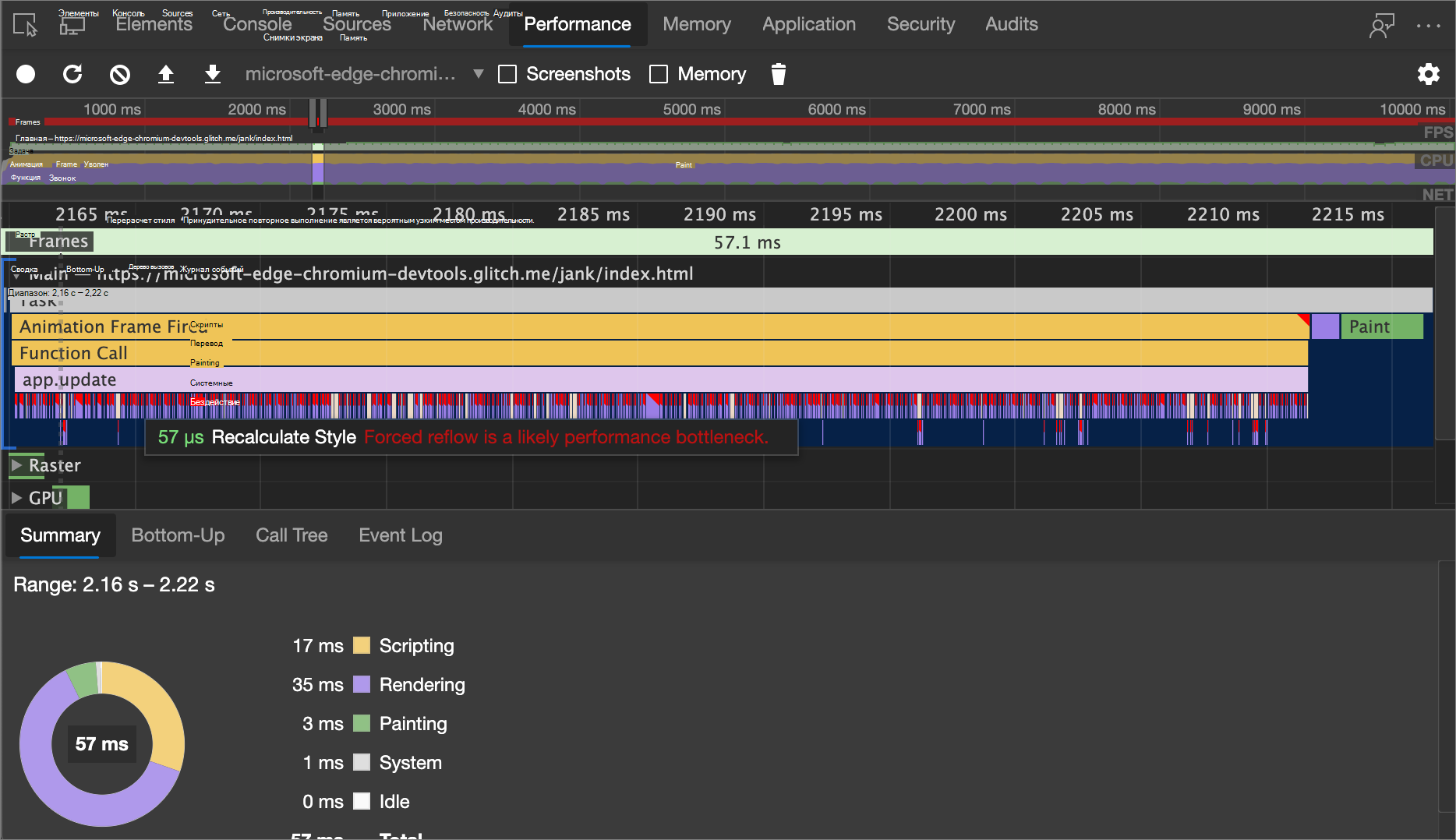
Task: Click the purple Rendering color swatch
Action: point(362,685)
